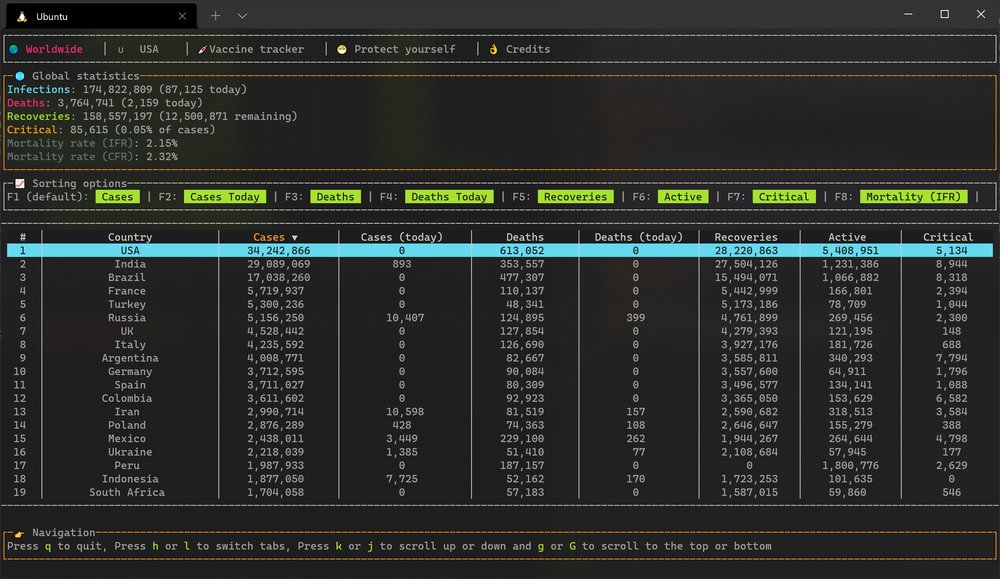
Task: Click the Critical column header
Action: pos(948,237)
